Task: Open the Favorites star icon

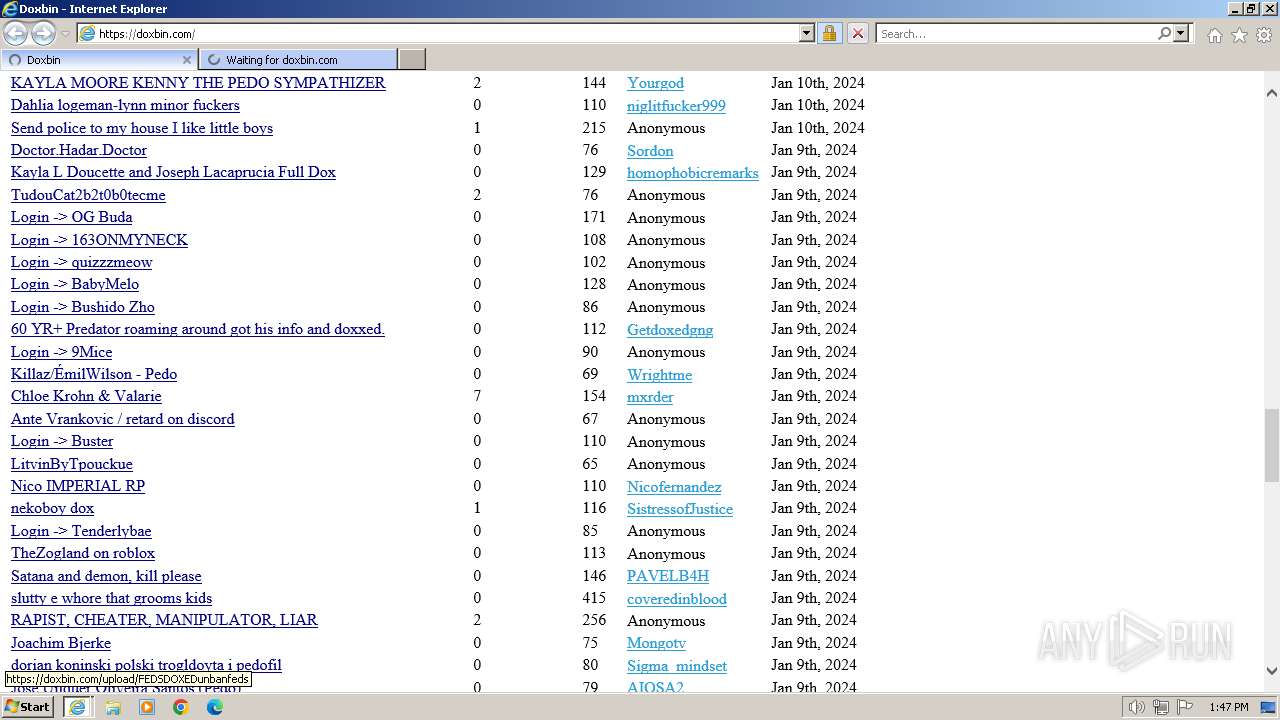Action: tap(1239, 35)
